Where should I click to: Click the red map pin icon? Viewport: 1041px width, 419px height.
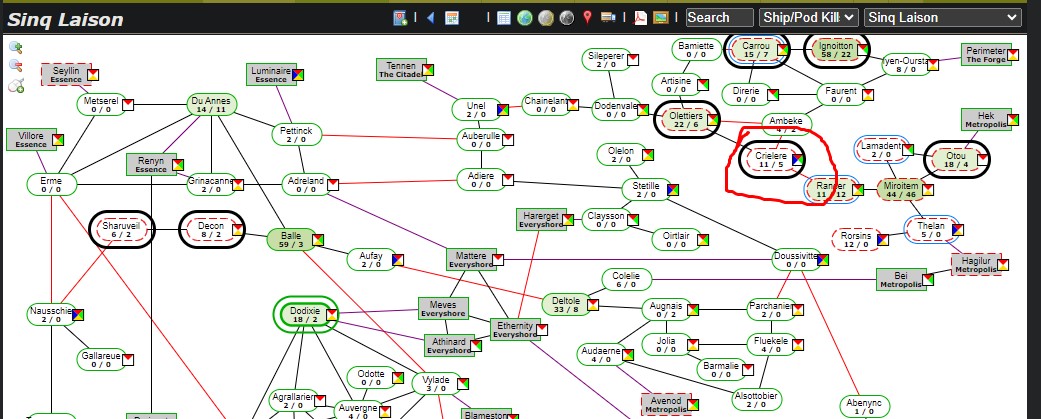[587, 18]
